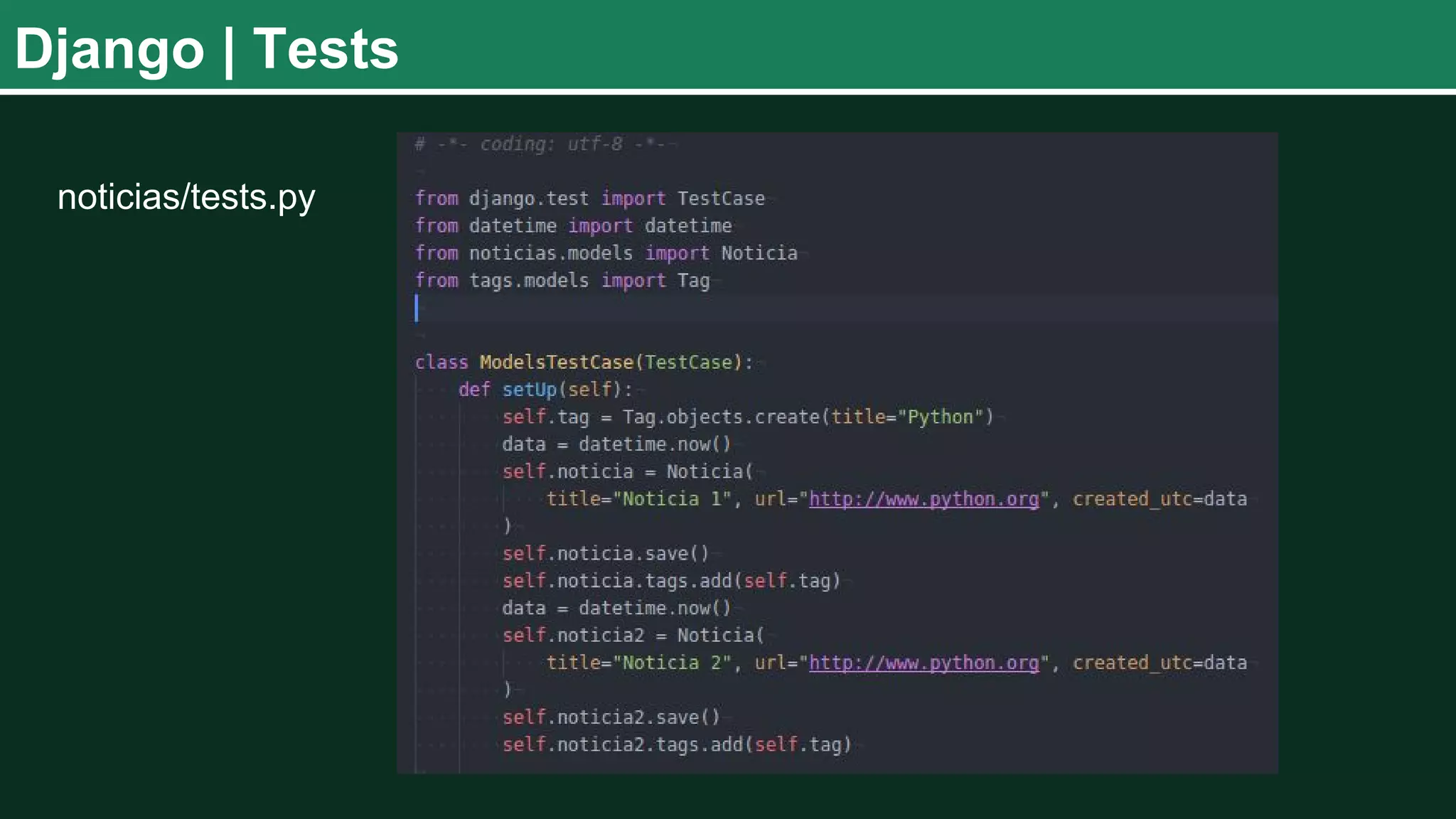Click 'from datetime import datetime' line
This screenshot has height=819, width=1456.
coord(573,226)
